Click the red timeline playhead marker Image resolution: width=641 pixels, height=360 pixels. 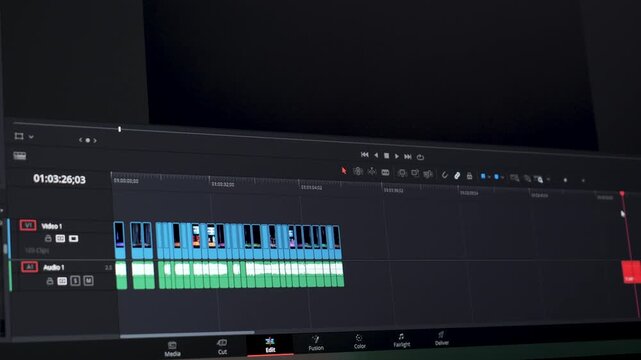point(622,194)
